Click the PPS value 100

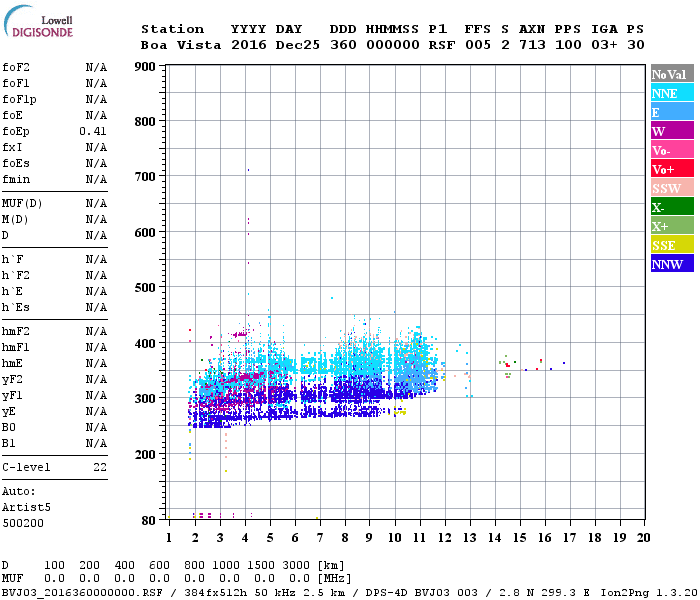568,45
